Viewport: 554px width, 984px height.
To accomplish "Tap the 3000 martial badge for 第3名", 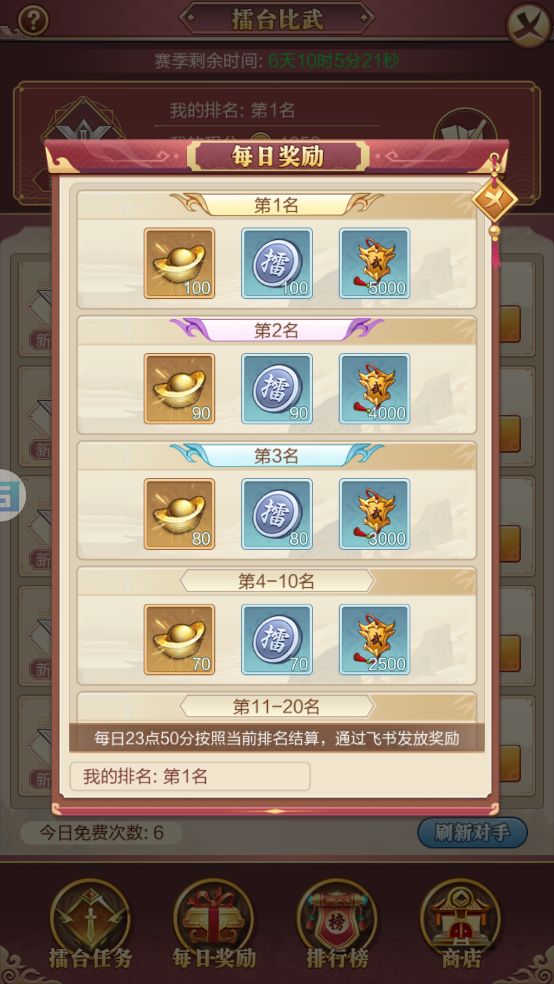I will pos(375,514).
